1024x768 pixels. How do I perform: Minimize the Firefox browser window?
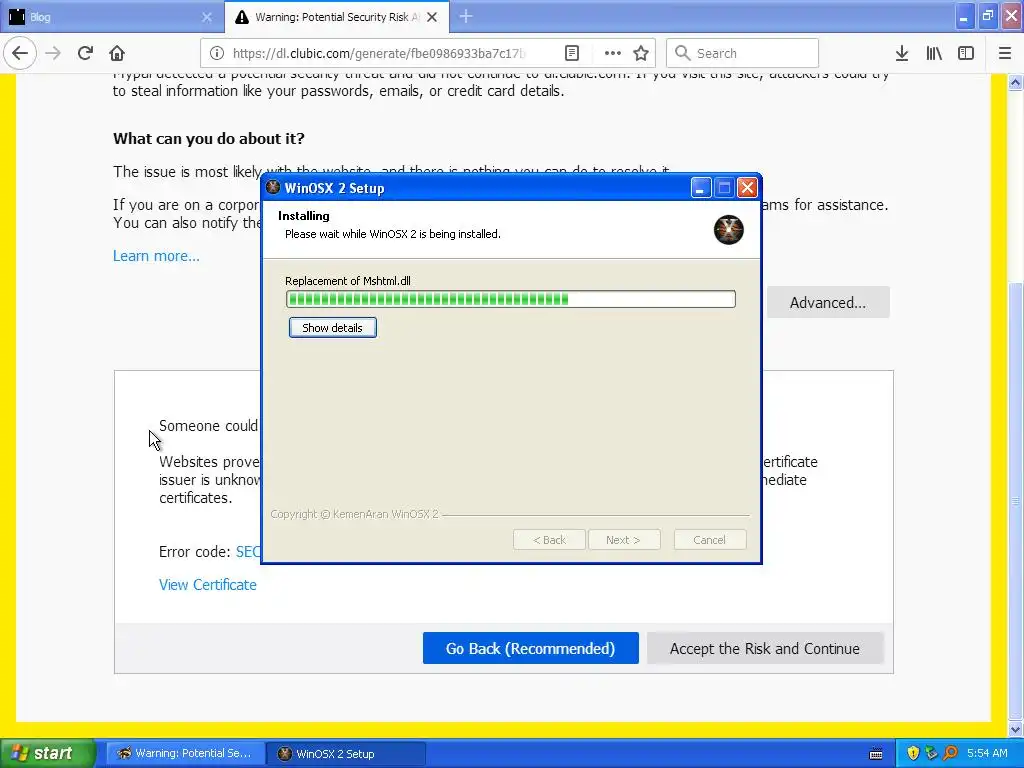pos(964,16)
